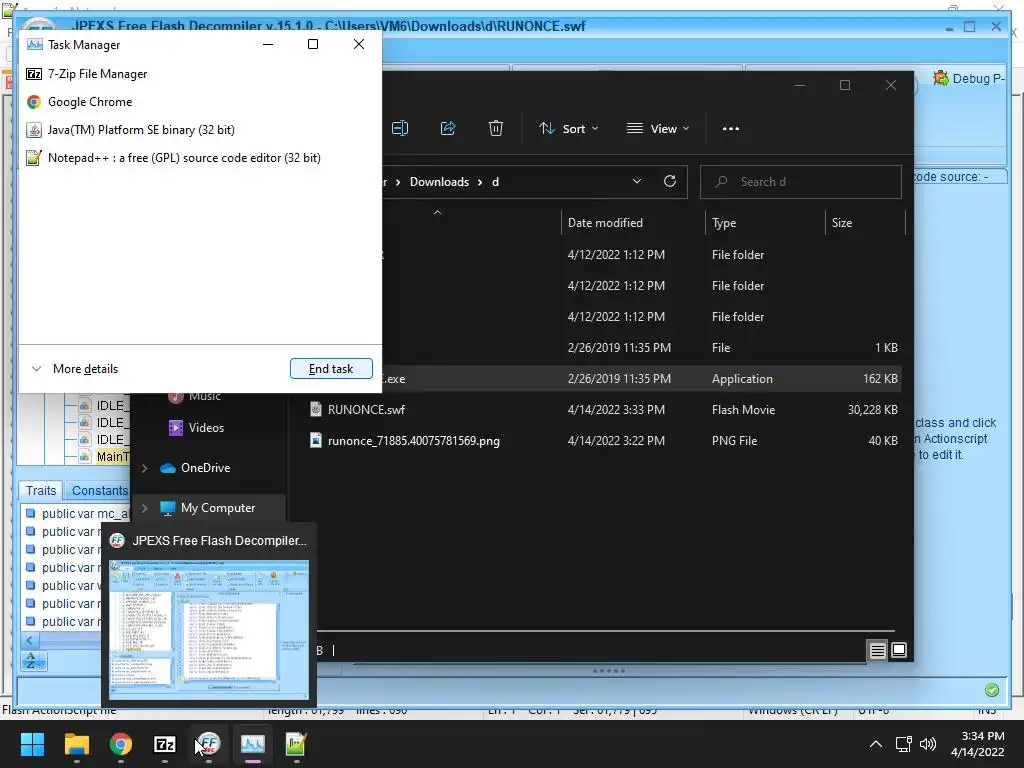
Task: Open 7-Zip from the taskbar
Action: coord(165,744)
